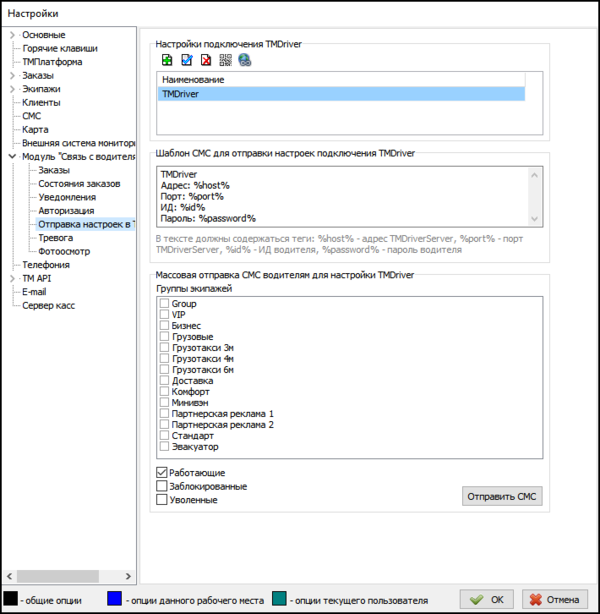
Task: Tick the Эвакуатор group checkbox
Action: point(164,449)
